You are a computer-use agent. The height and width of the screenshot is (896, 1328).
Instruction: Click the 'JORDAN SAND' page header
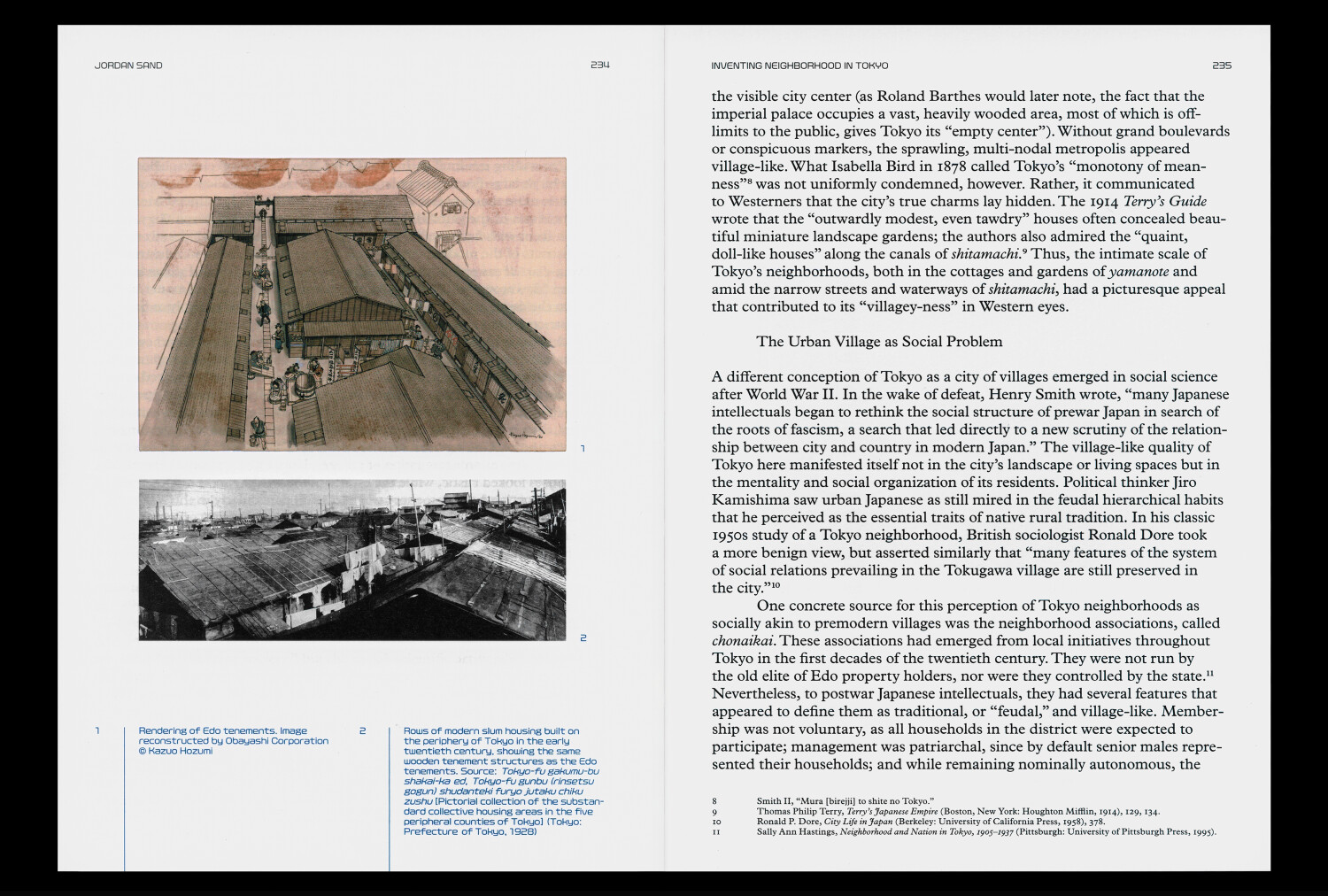coord(128,66)
